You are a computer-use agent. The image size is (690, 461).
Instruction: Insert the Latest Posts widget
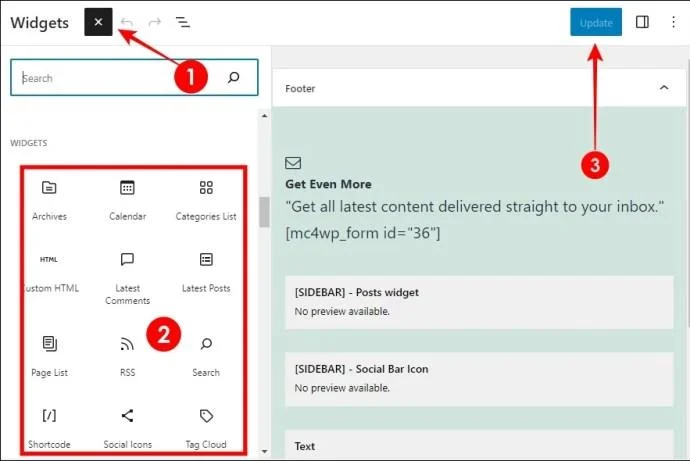tap(206, 273)
